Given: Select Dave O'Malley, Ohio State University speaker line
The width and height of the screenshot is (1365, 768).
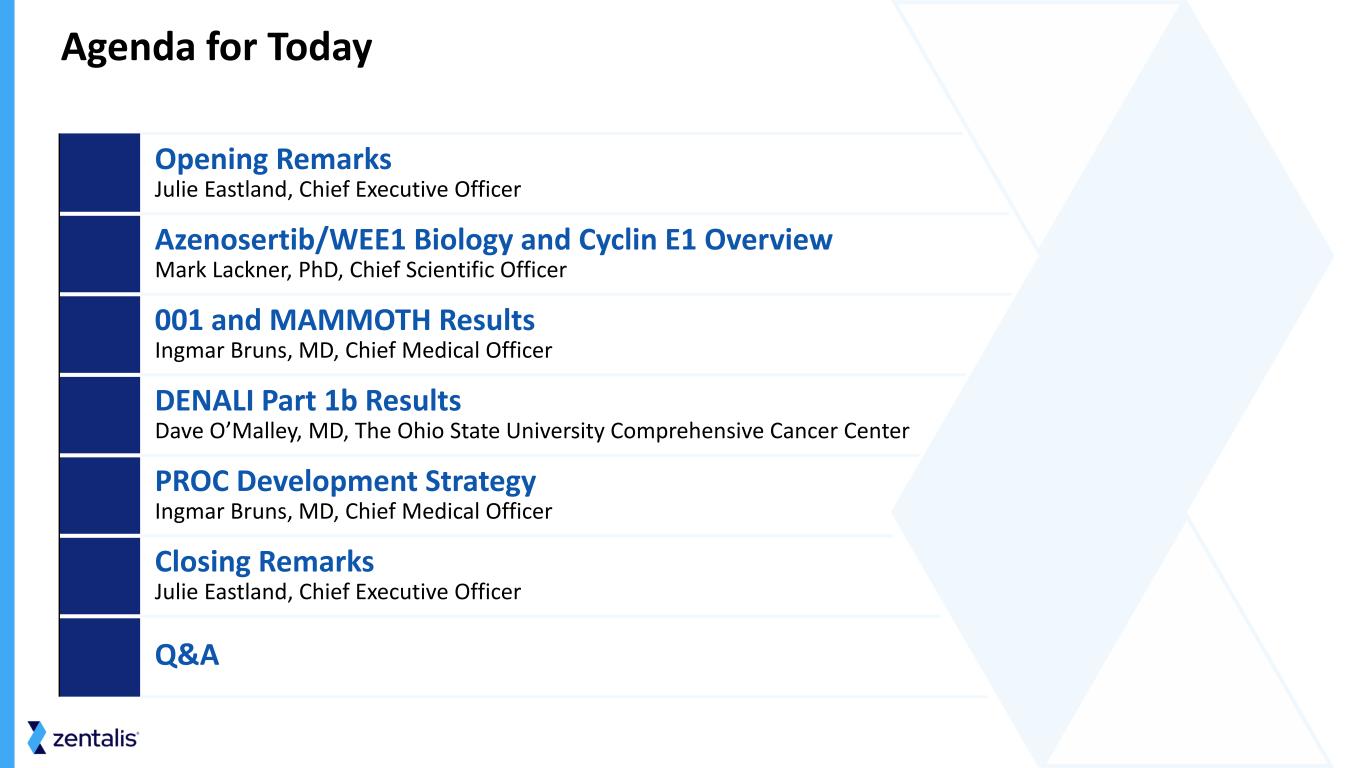Looking at the screenshot, I should click(531, 431).
